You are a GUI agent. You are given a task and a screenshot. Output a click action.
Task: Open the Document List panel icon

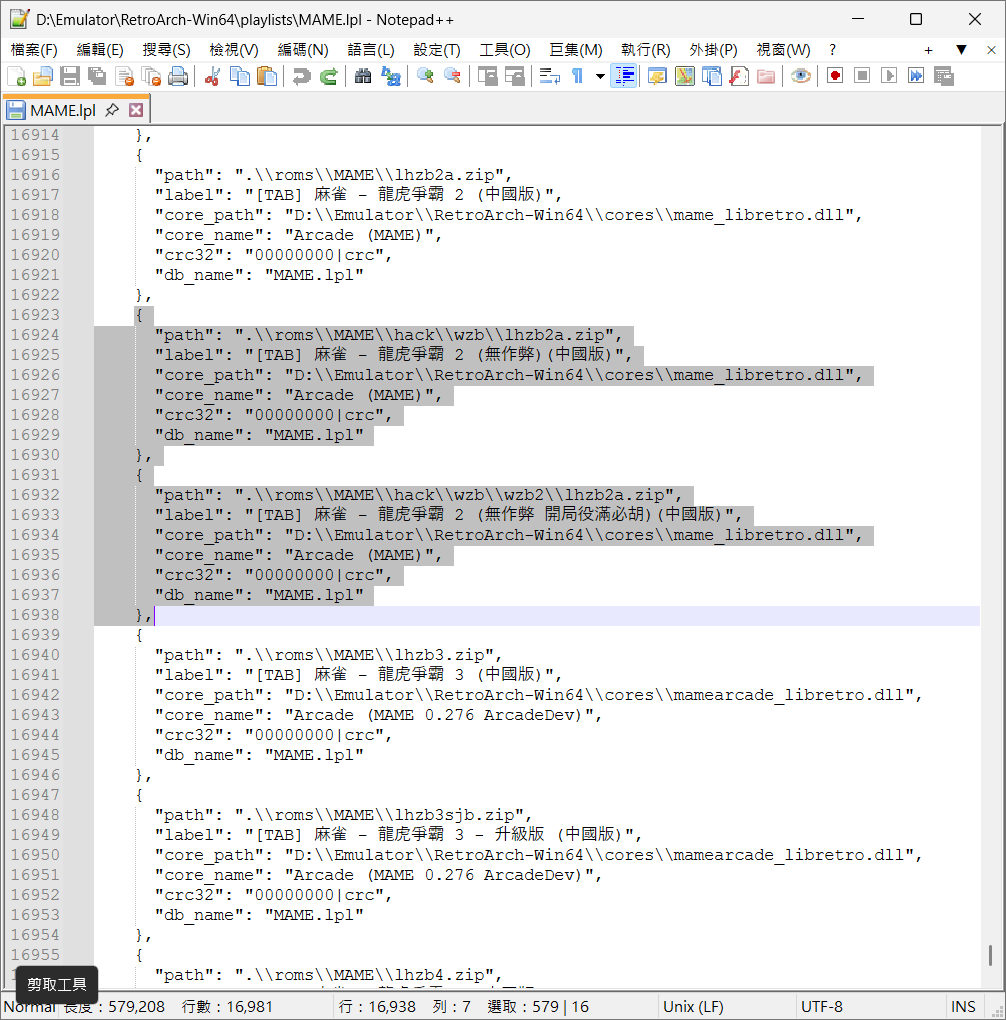[711, 76]
